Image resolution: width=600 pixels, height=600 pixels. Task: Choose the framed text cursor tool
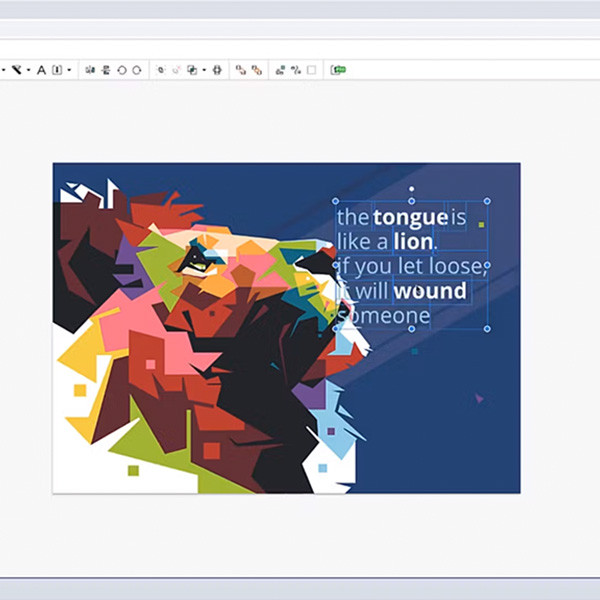coord(57,70)
